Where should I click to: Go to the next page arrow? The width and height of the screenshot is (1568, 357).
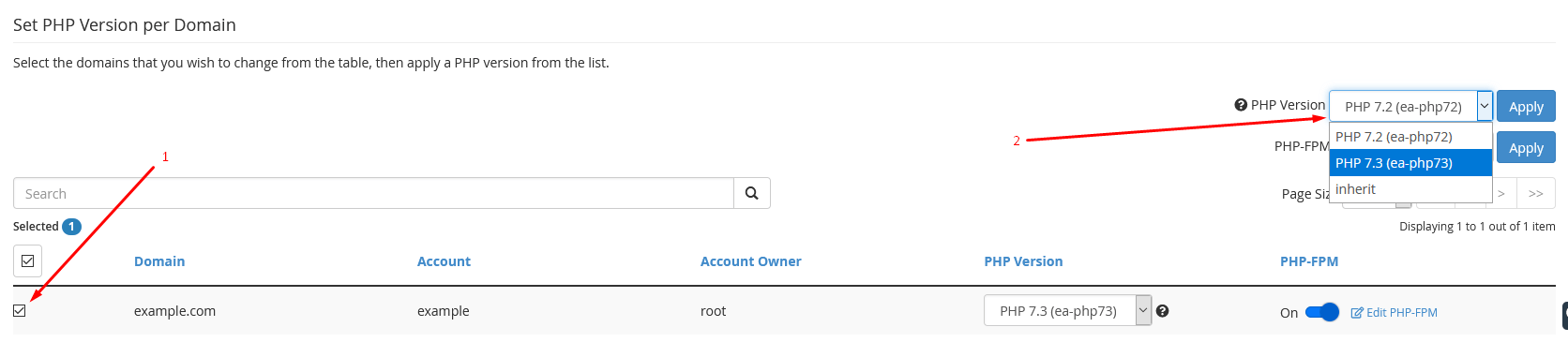[1501, 193]
